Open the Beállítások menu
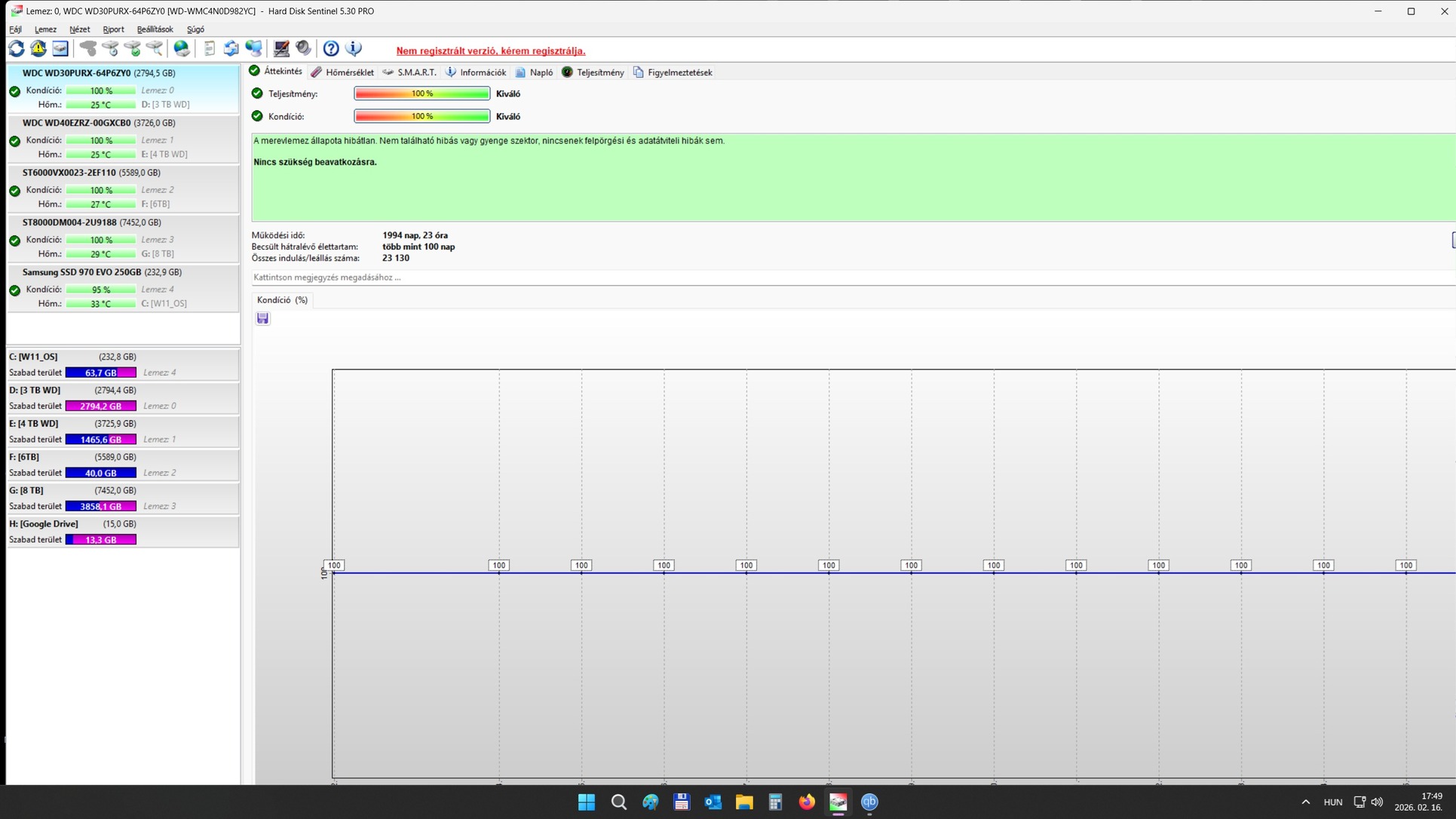 [x=155, y=29]
